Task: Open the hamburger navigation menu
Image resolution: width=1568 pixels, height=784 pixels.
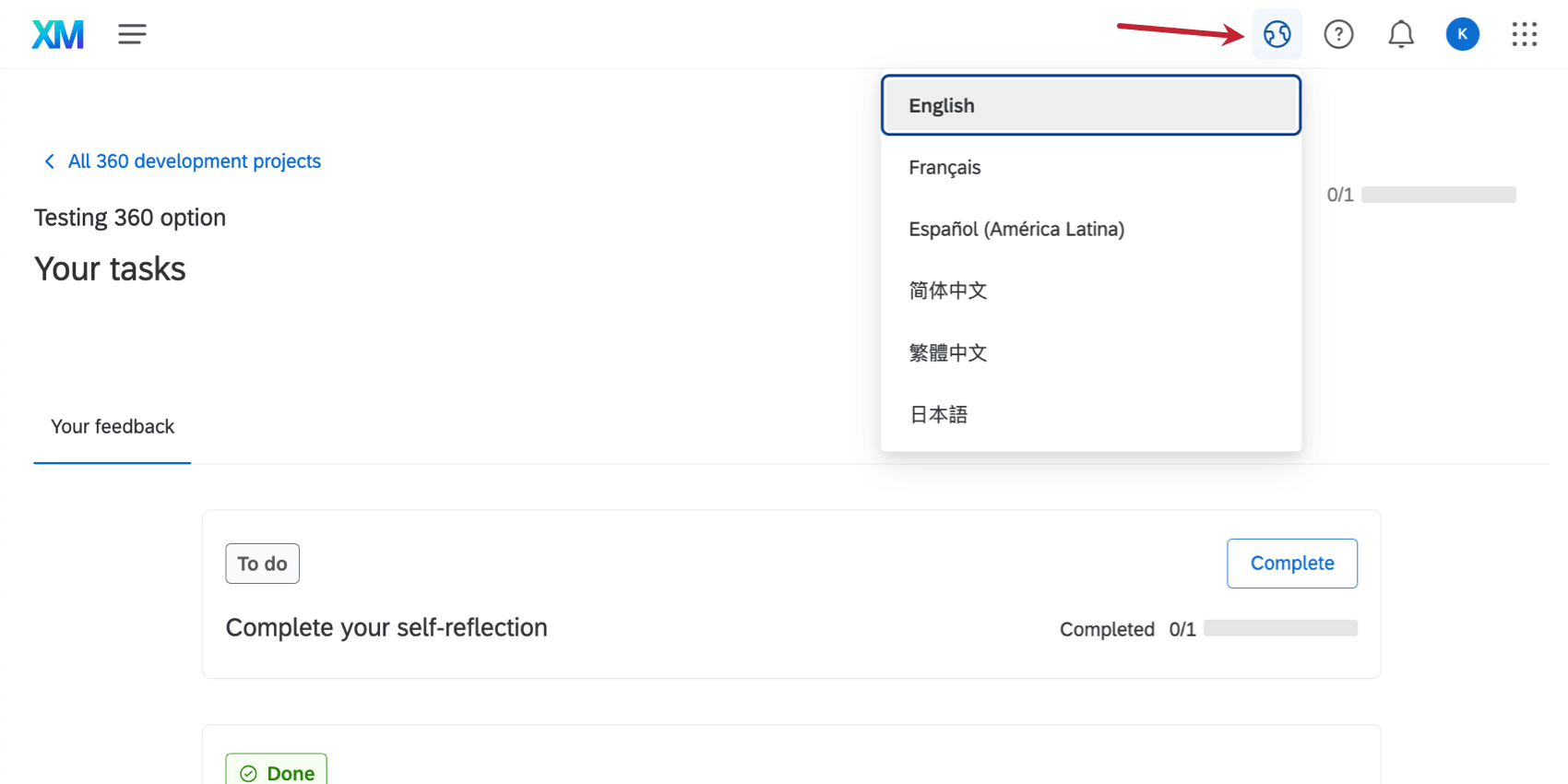Action: (132, 35)
